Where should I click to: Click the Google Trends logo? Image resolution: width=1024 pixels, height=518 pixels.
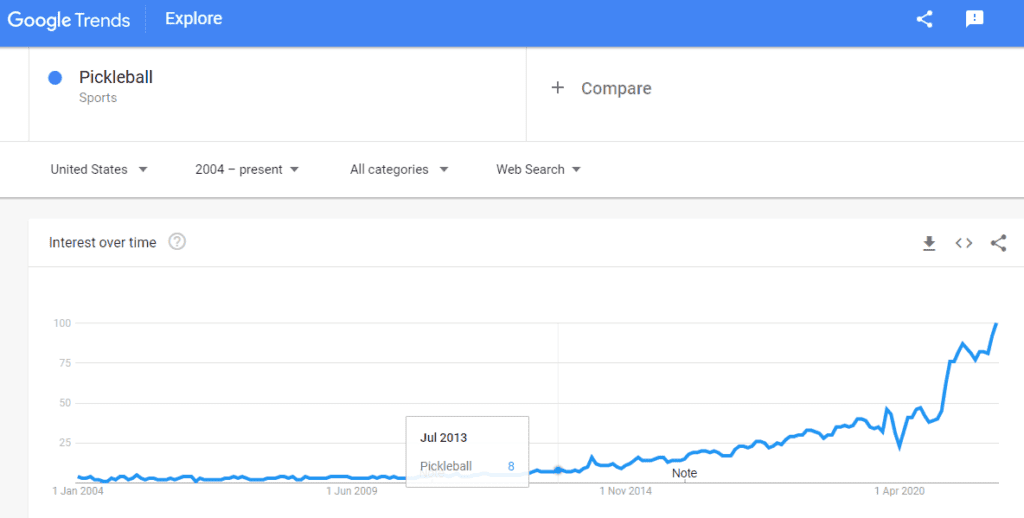click(x=68, y=19)
